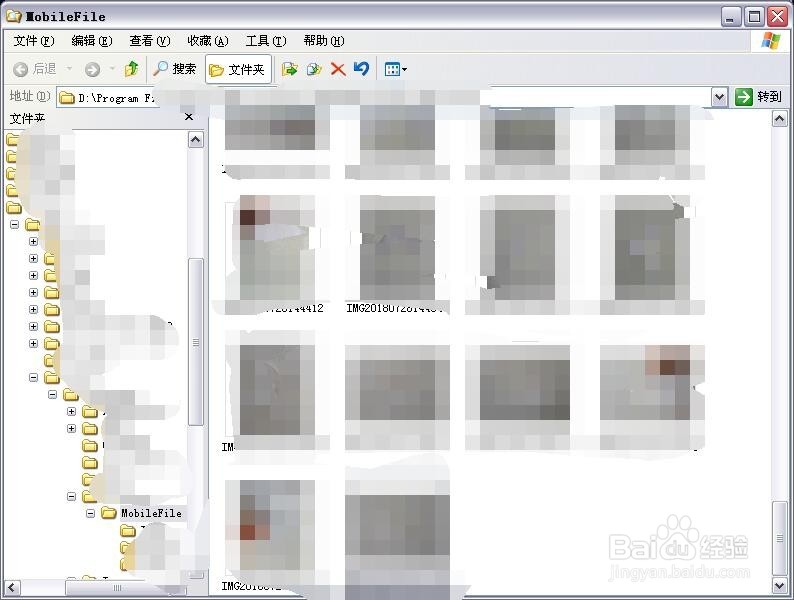Screen dimensions: 794x600
Task: Click the Windows flag logo icon
Action: [x=770, y=41]
